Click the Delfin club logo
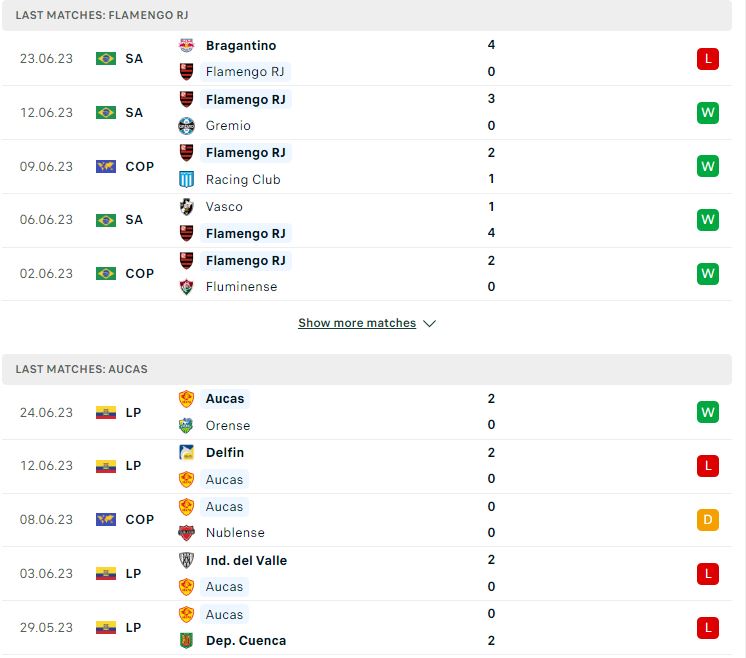The height and width of the screenshot is (658, 746). coord(186,452)
